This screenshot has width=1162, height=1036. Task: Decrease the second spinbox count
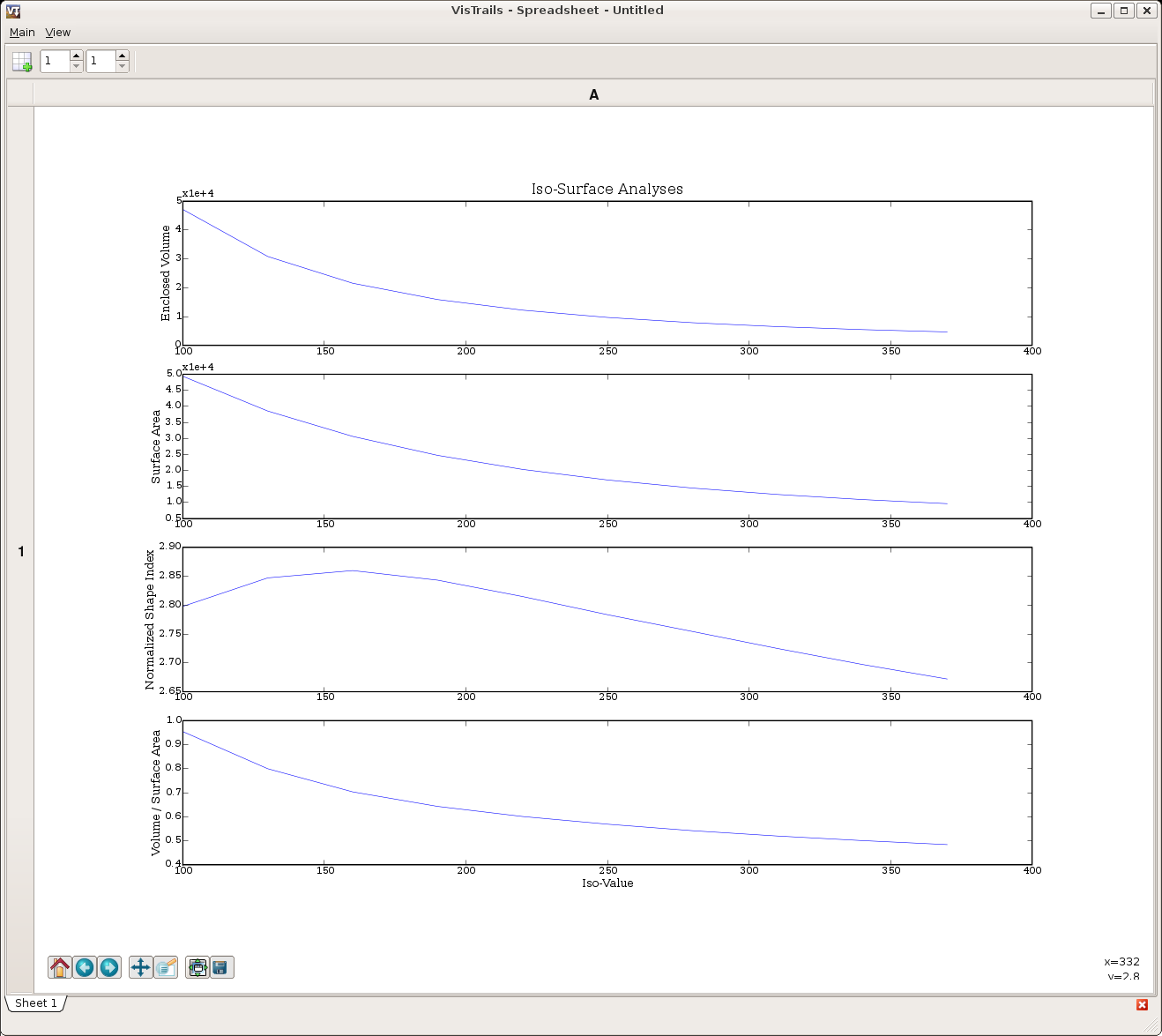[x=122, y=67]
